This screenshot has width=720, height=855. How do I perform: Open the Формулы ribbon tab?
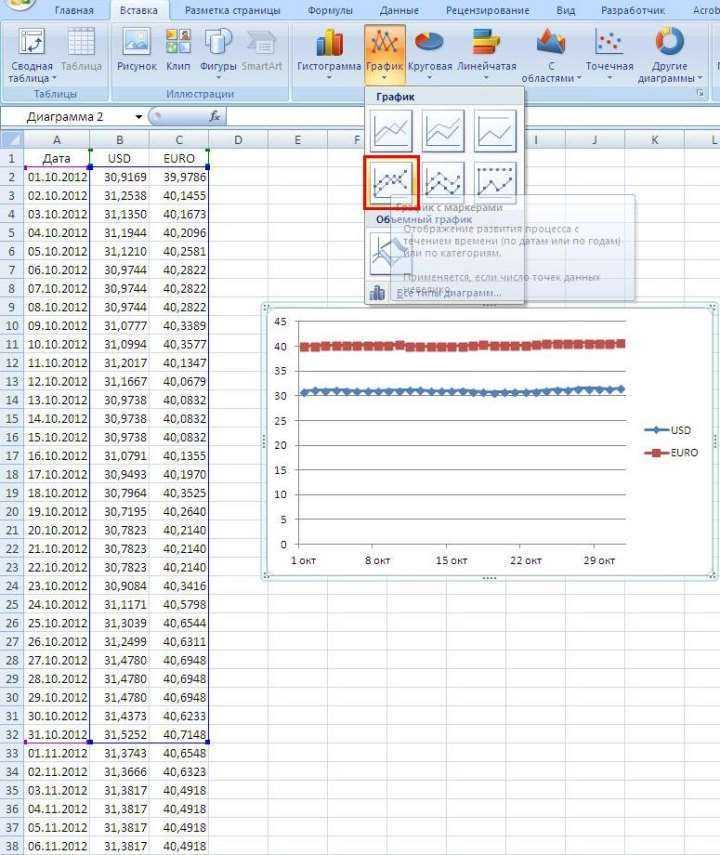[330, 10]
